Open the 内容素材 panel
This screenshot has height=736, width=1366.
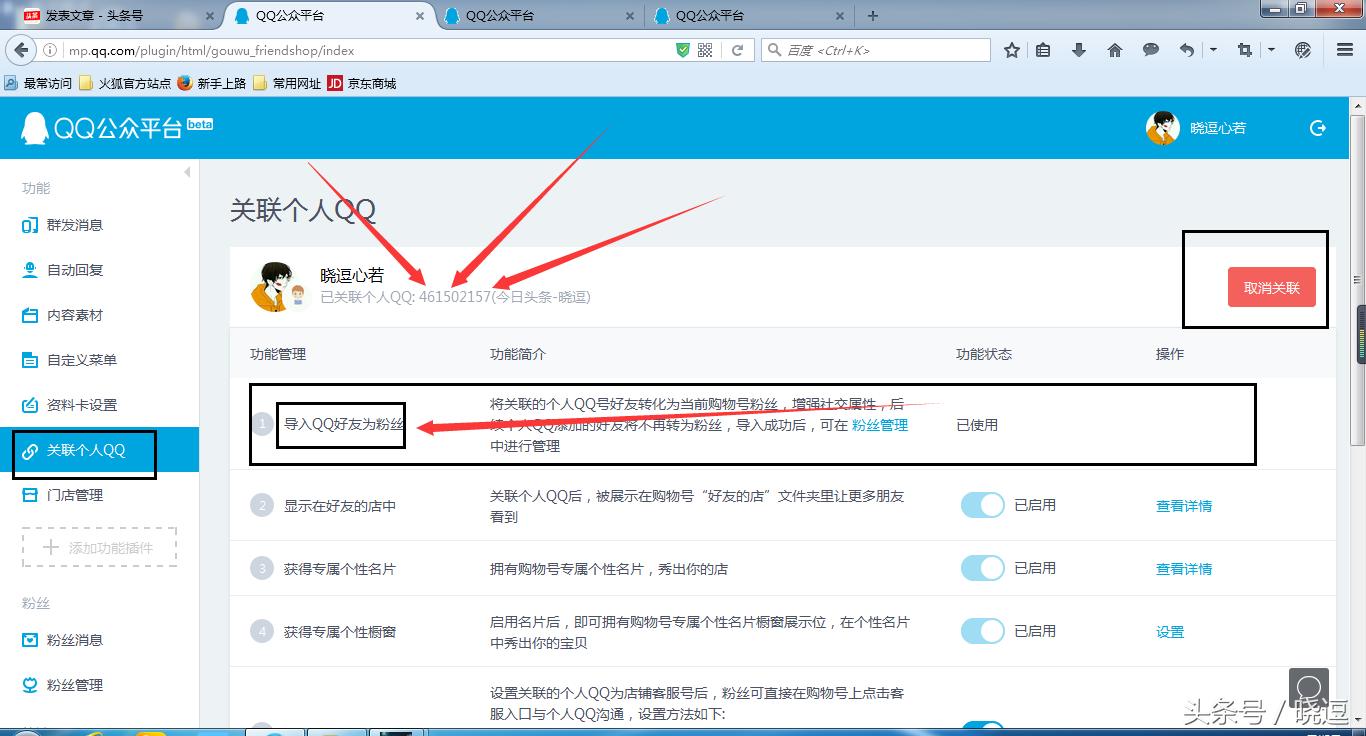click(74, 315)
